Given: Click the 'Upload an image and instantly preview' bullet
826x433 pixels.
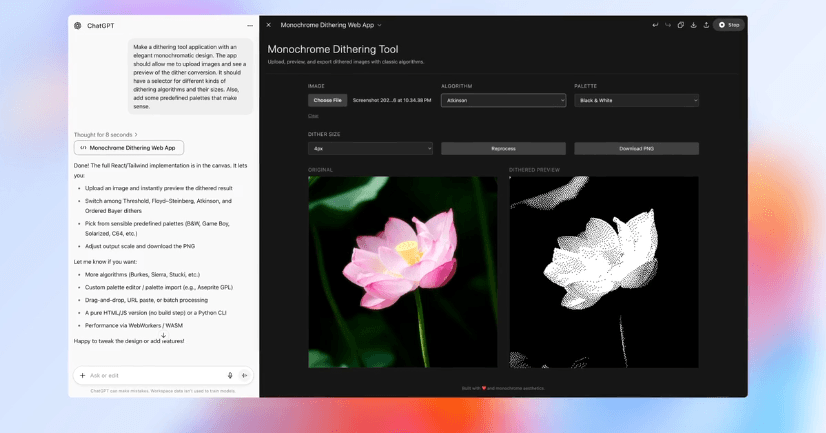Looking at the screenshot, I should [159, 188].
